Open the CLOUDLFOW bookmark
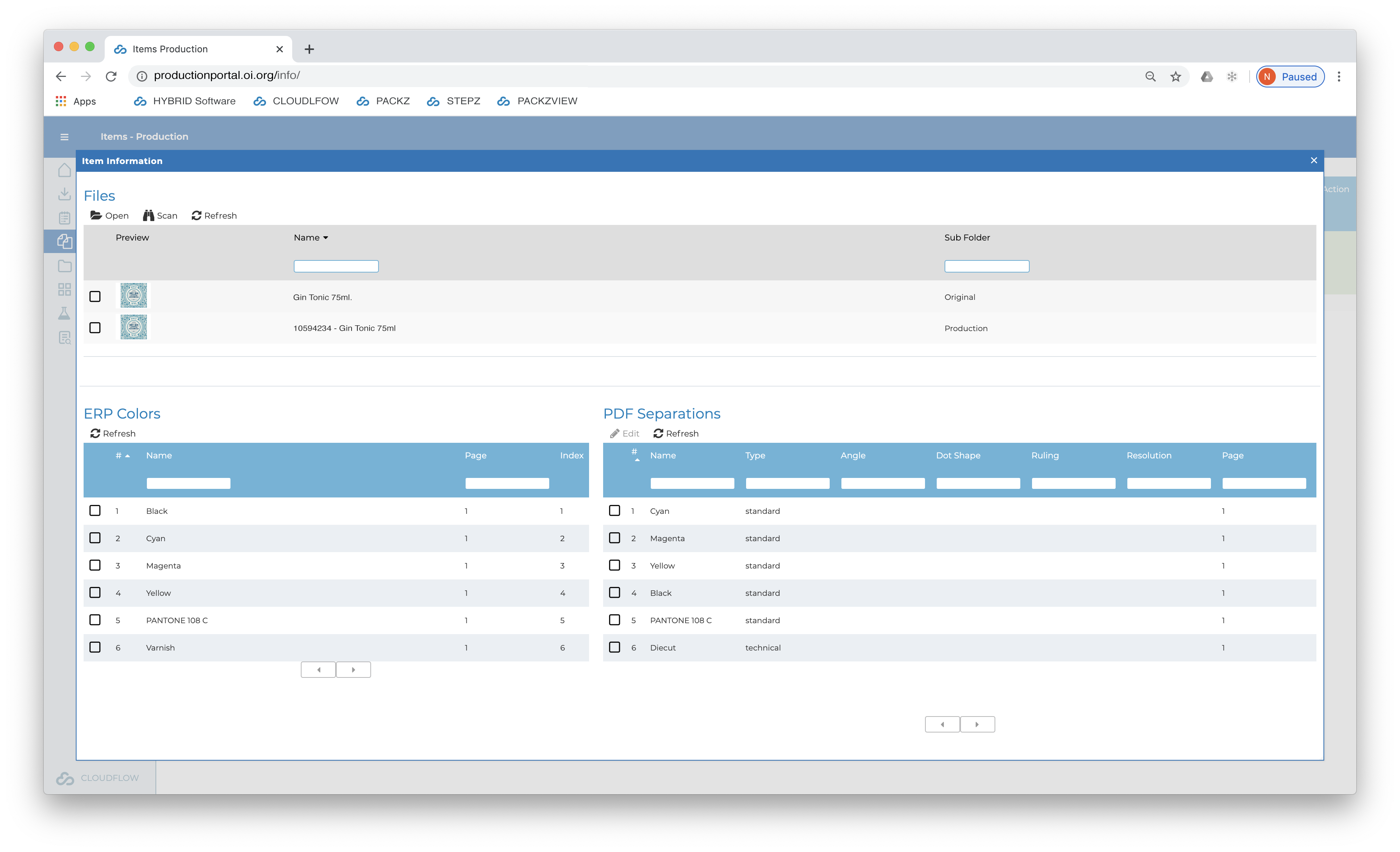1400x852 pixels. tap(296, 101)
